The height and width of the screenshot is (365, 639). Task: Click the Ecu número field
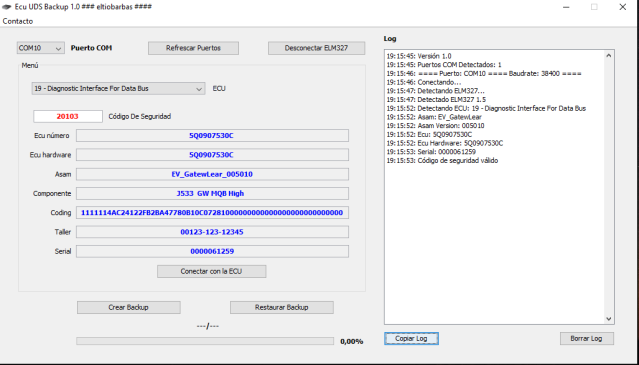212,136
